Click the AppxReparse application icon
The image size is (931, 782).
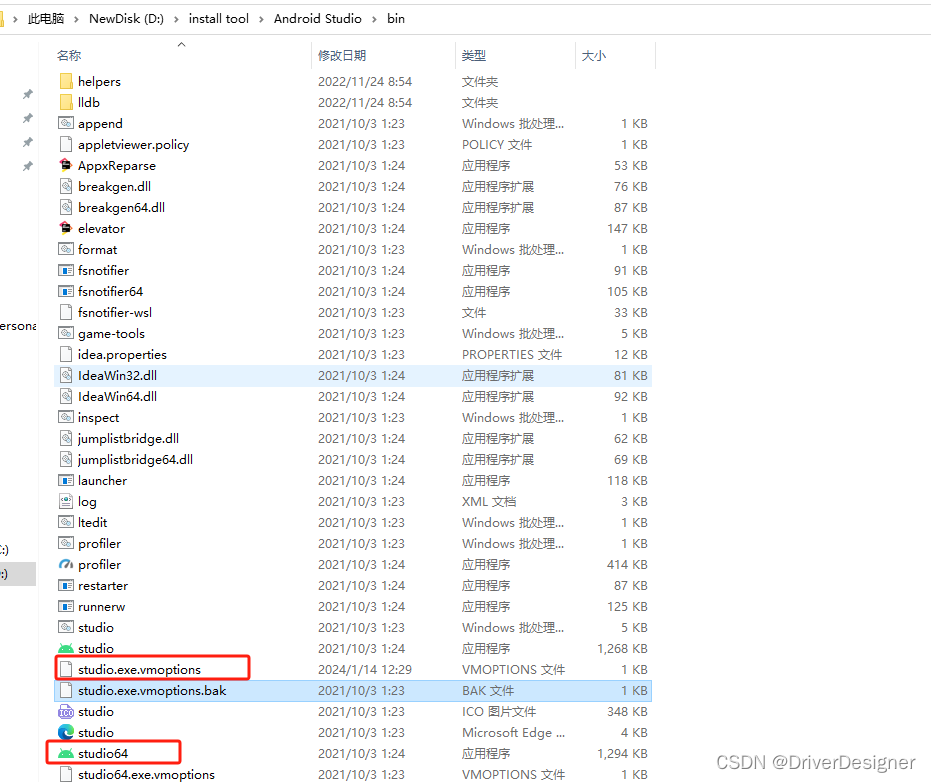point(66,165)
